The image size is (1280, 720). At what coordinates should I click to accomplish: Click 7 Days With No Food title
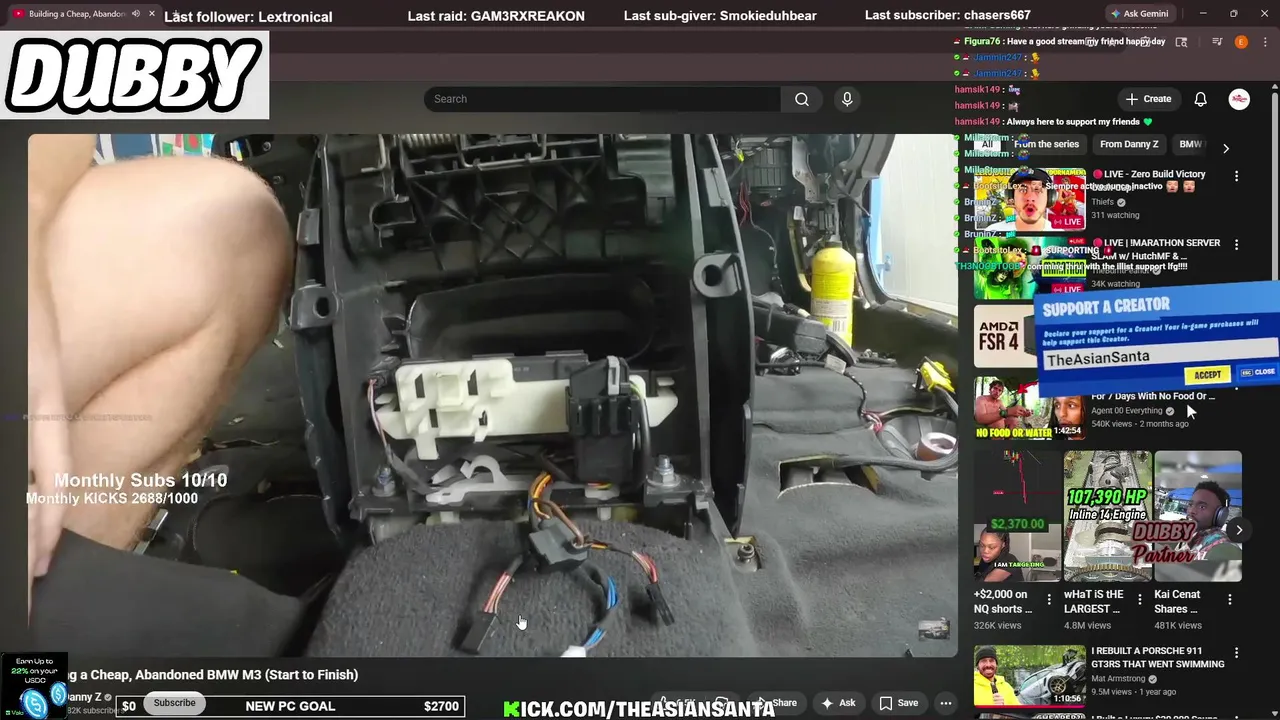1153,396
